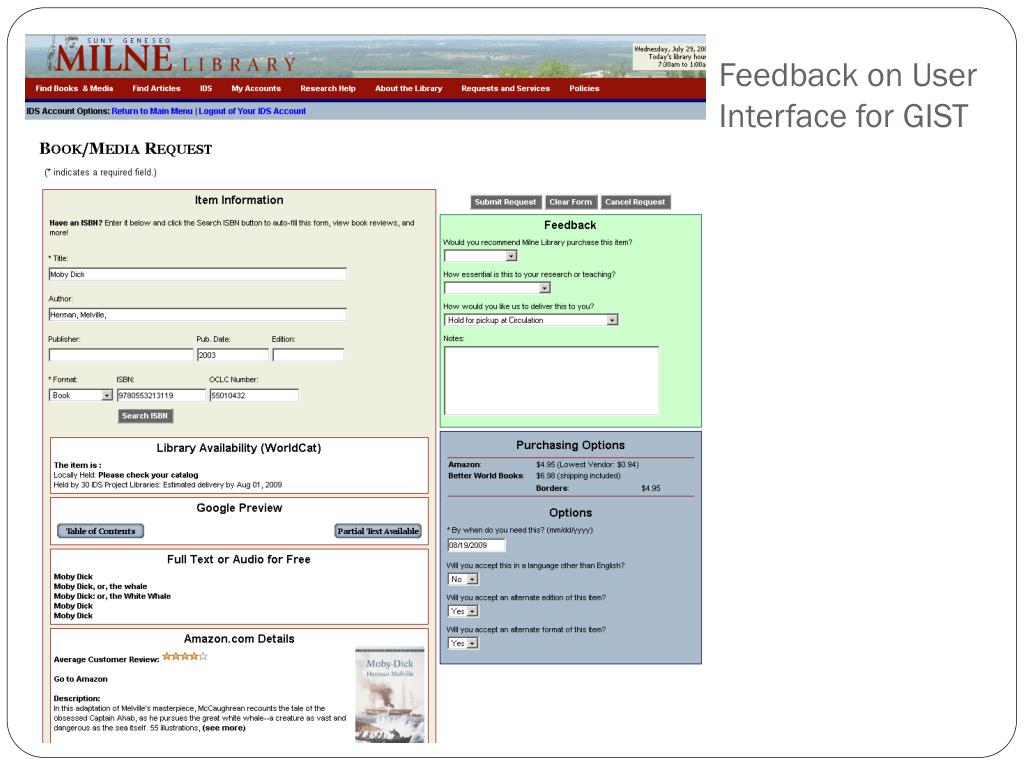Viewport: 1024px width, 768px height.
Task: Open how essential dropdown
Action: 498,288
